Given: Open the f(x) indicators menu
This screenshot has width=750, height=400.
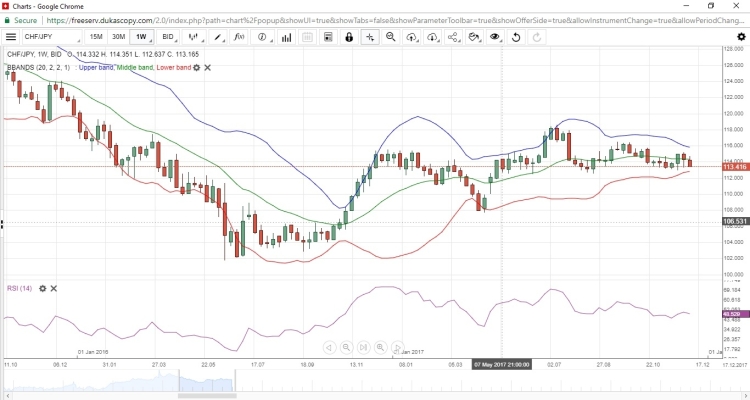Looking at the screenshot, I should coord(238,37).
